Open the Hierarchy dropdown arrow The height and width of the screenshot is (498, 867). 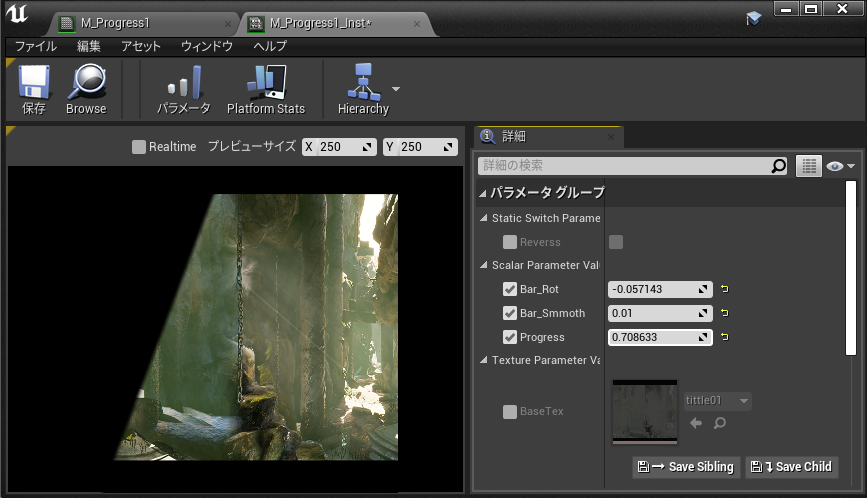396,88
